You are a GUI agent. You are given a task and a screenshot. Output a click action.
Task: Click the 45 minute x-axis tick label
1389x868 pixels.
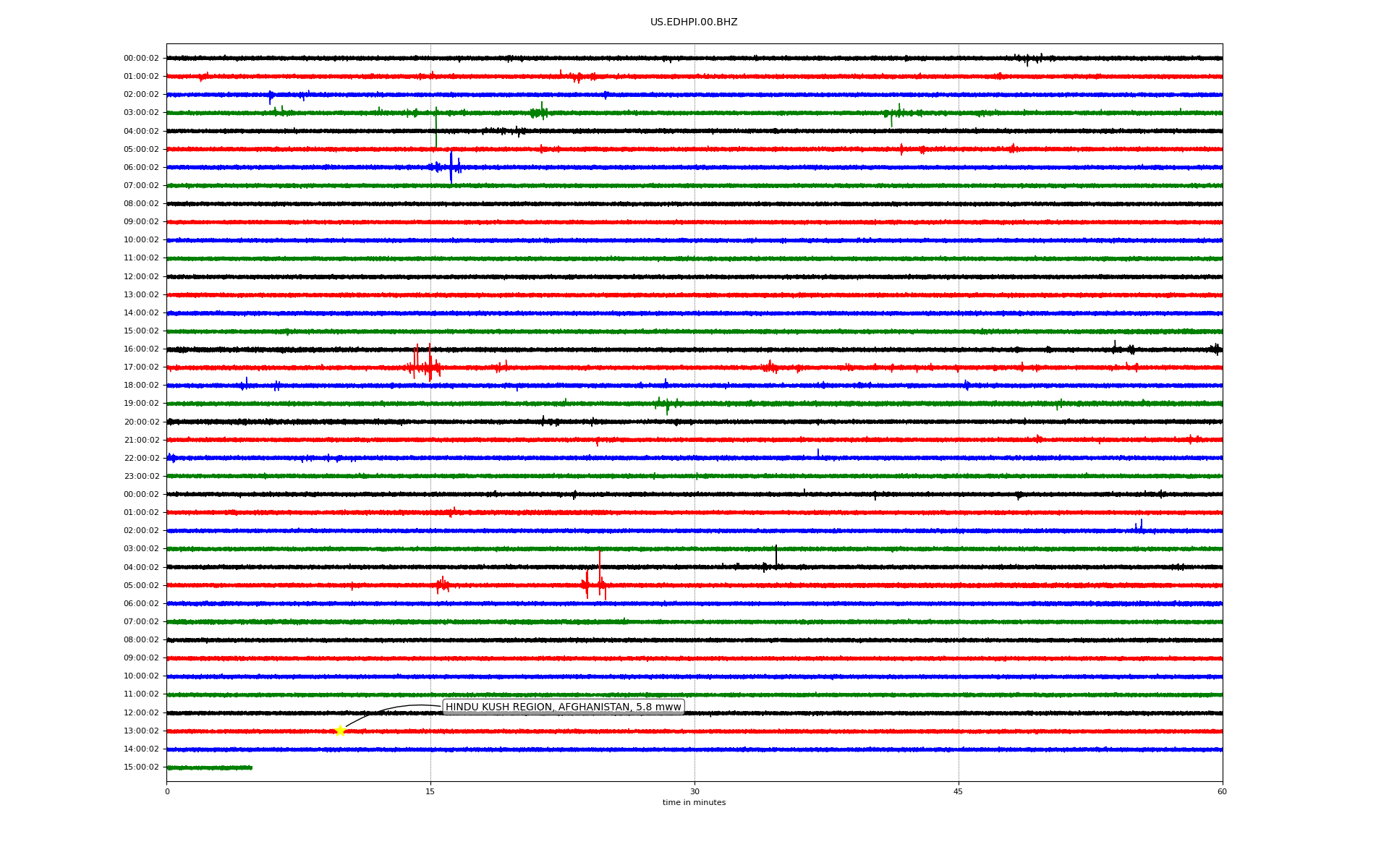(959, 791)
